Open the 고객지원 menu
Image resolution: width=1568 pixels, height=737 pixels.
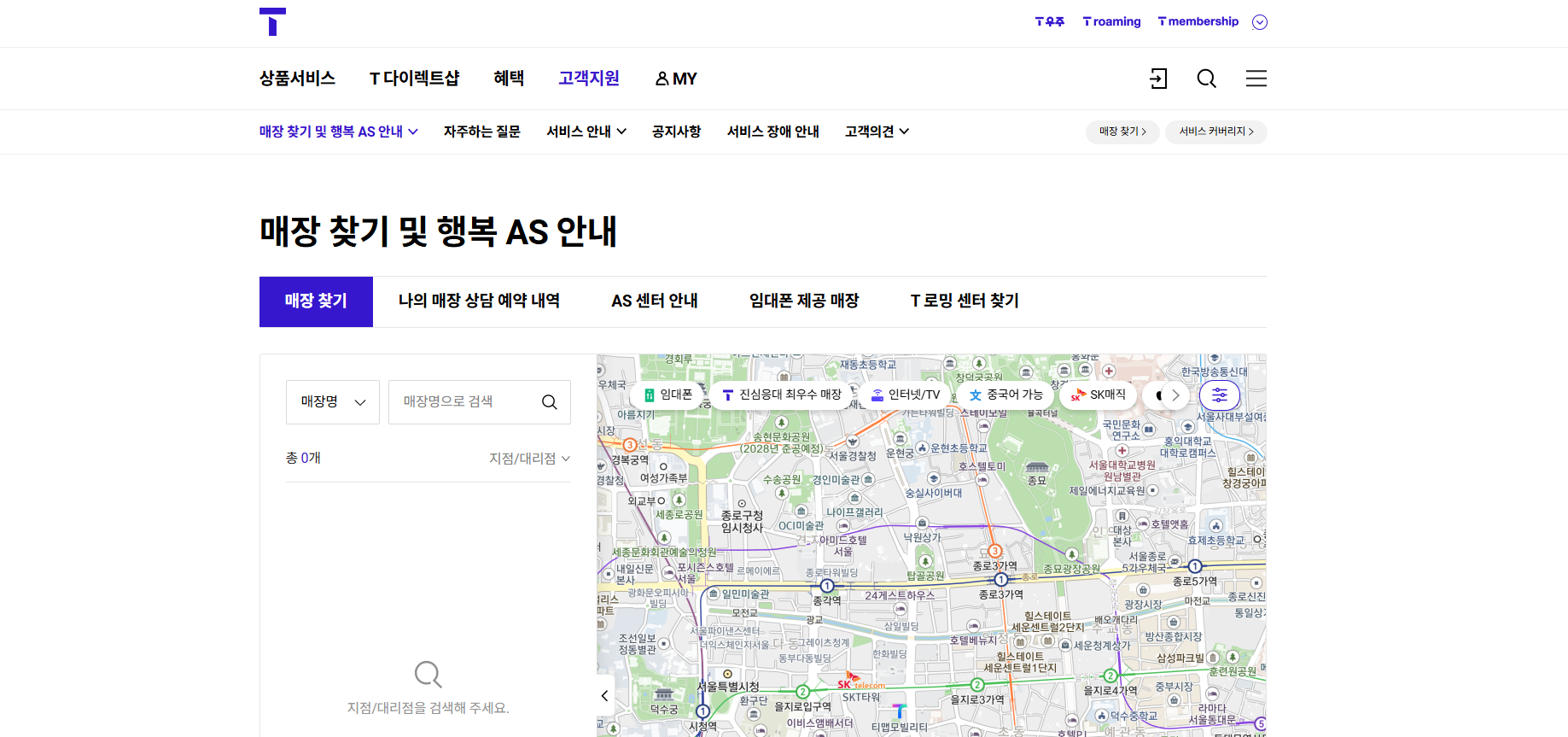pos(589,79)
